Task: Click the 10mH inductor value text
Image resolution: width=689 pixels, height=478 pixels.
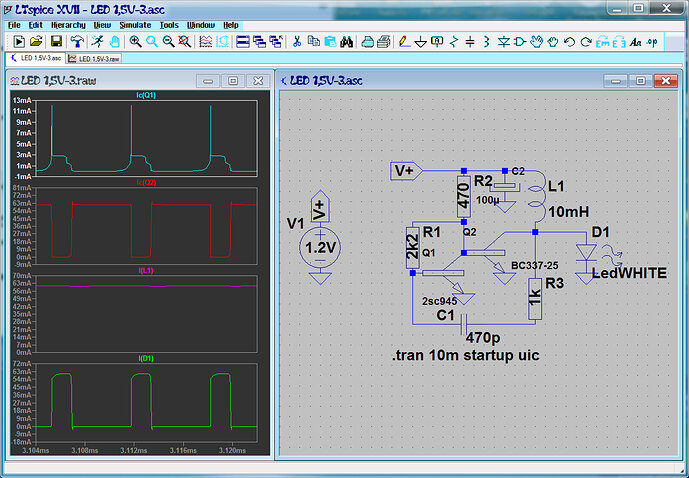Action: click(569, 212)
